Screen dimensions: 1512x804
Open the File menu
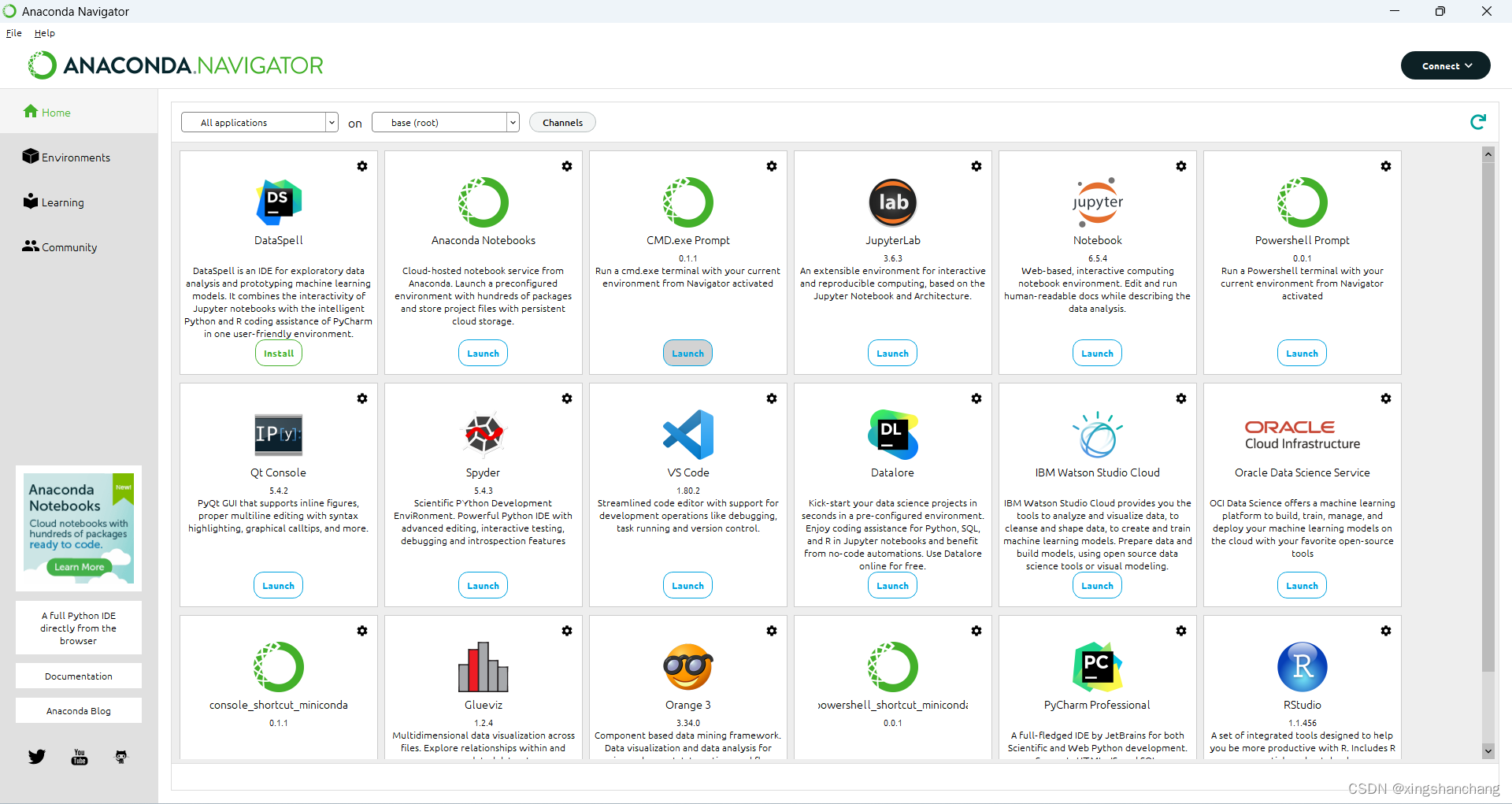pos(14,33)
